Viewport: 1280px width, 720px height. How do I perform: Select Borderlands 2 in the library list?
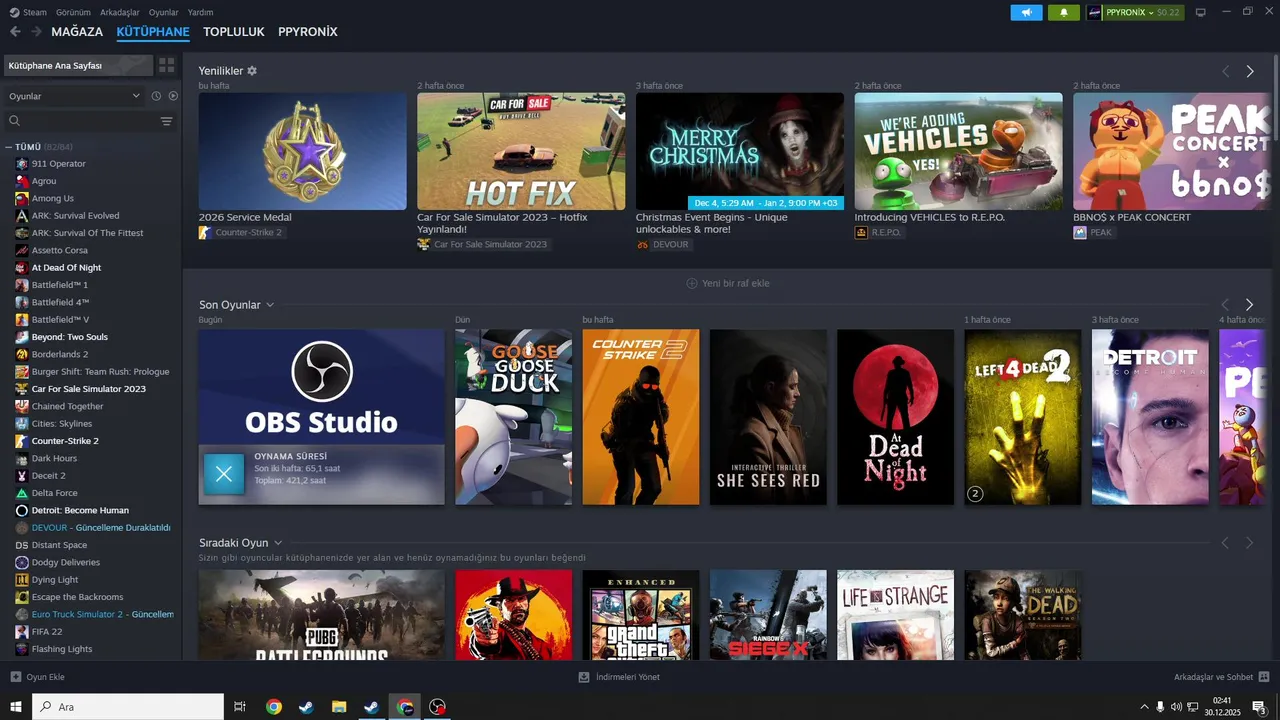[x=60, y=354]
